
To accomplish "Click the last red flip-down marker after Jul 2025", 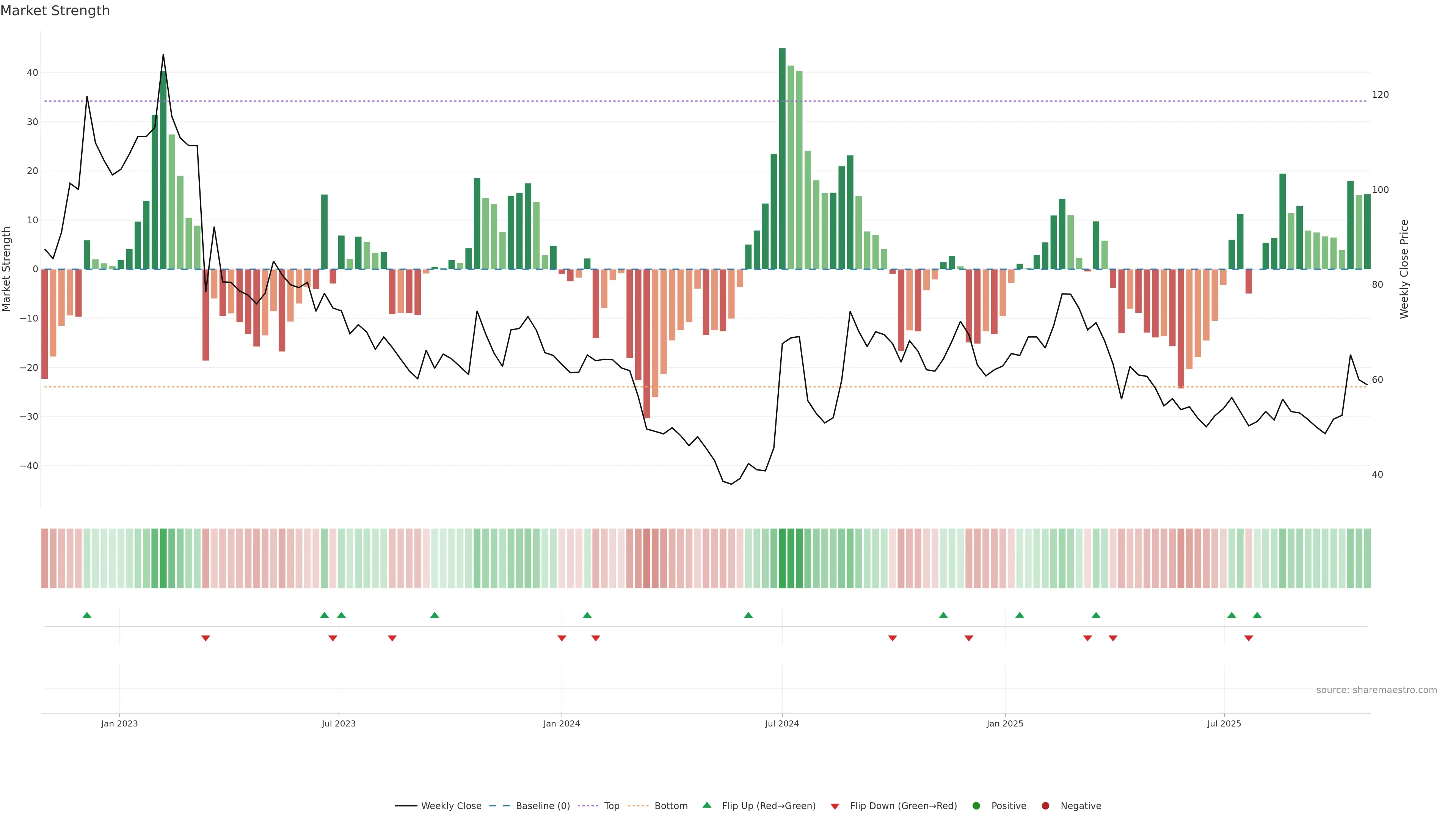I will [1249, 638].
